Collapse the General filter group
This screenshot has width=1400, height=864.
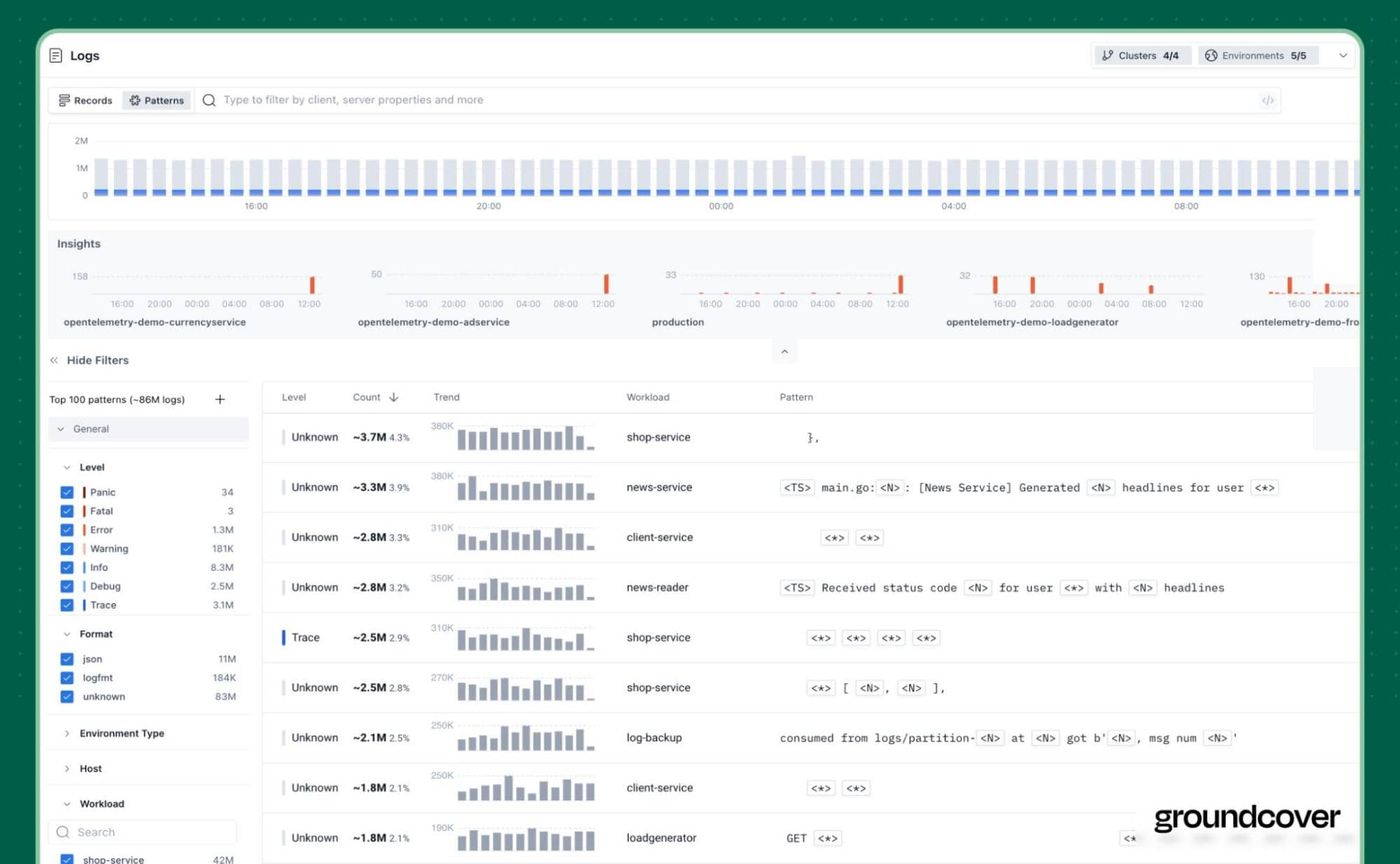pyautogui.click(x=148, y=429)
